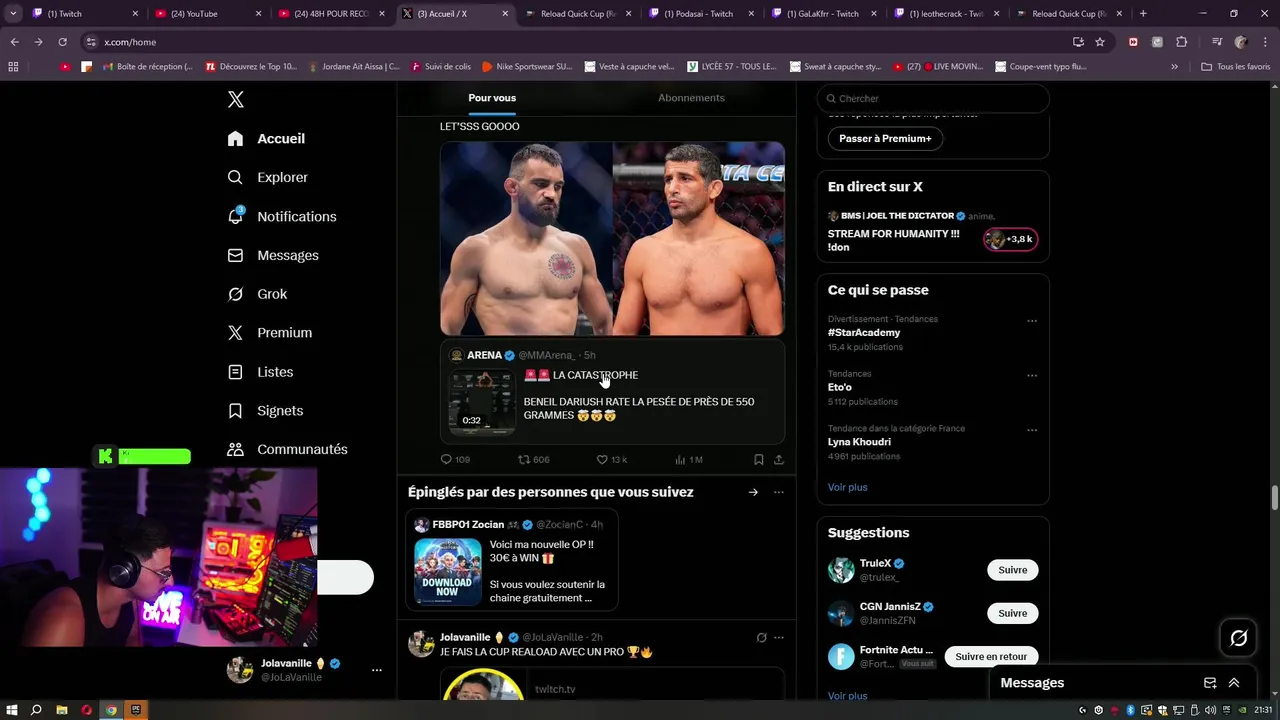Screen dimensions: 1280x720
Task: Compose new message in Messages drawer
Action: pyautogui.click(x=1210, y=683)
